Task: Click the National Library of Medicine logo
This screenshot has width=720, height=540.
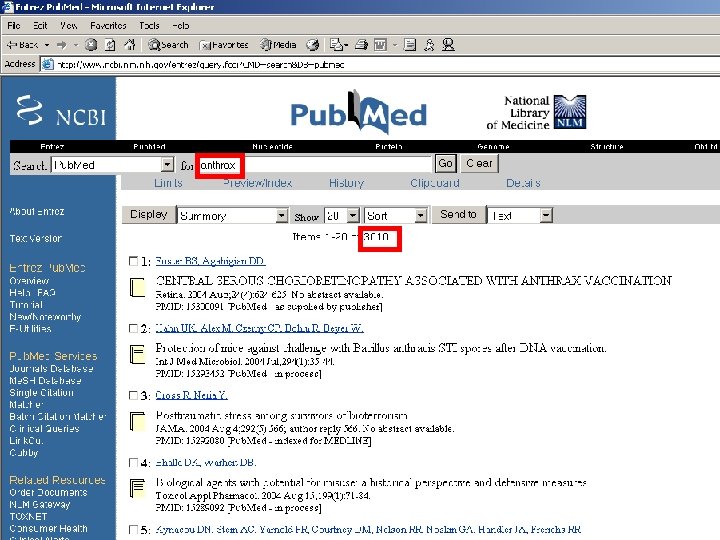Action: click(536, 112)
